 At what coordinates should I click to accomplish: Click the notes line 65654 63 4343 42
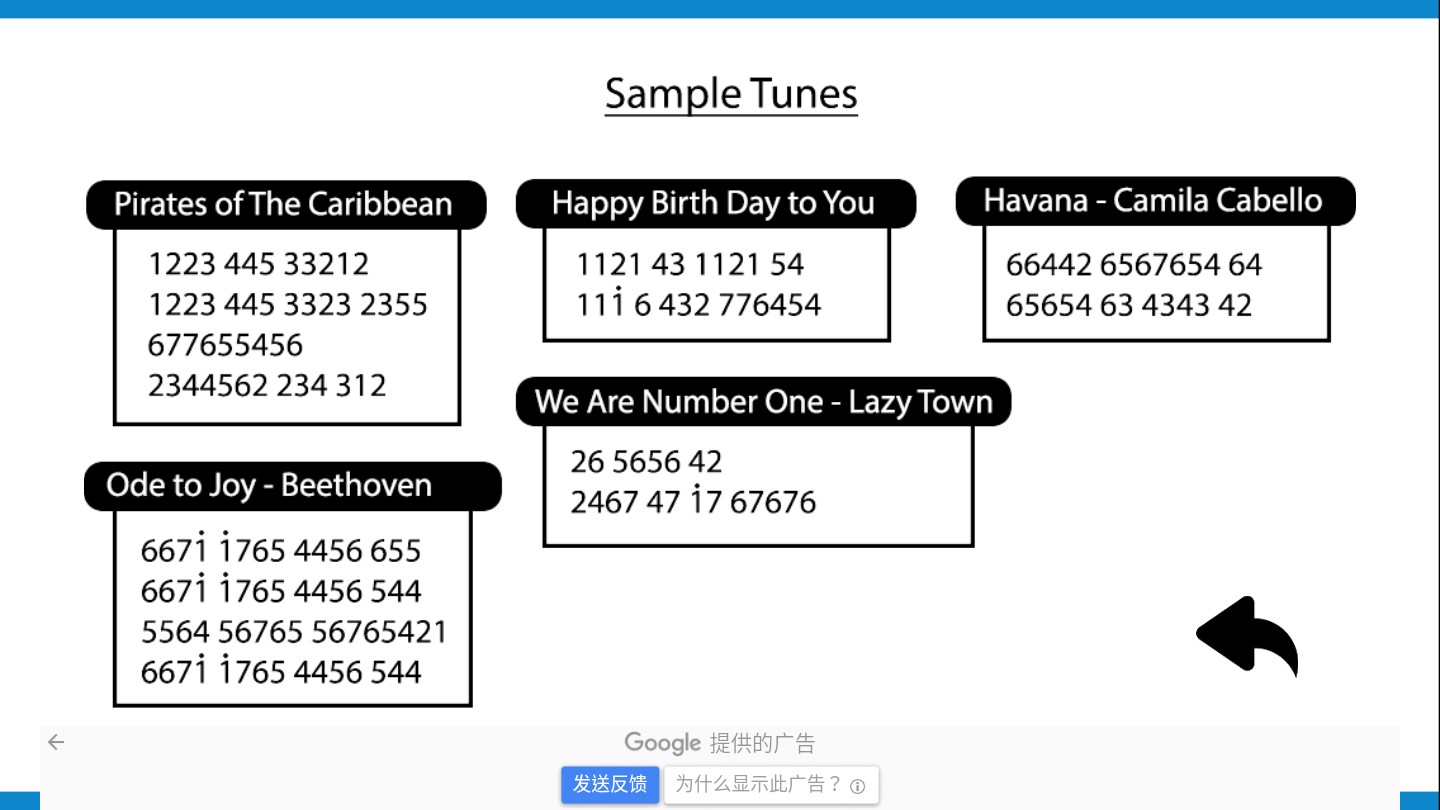tap(1129, 304)
